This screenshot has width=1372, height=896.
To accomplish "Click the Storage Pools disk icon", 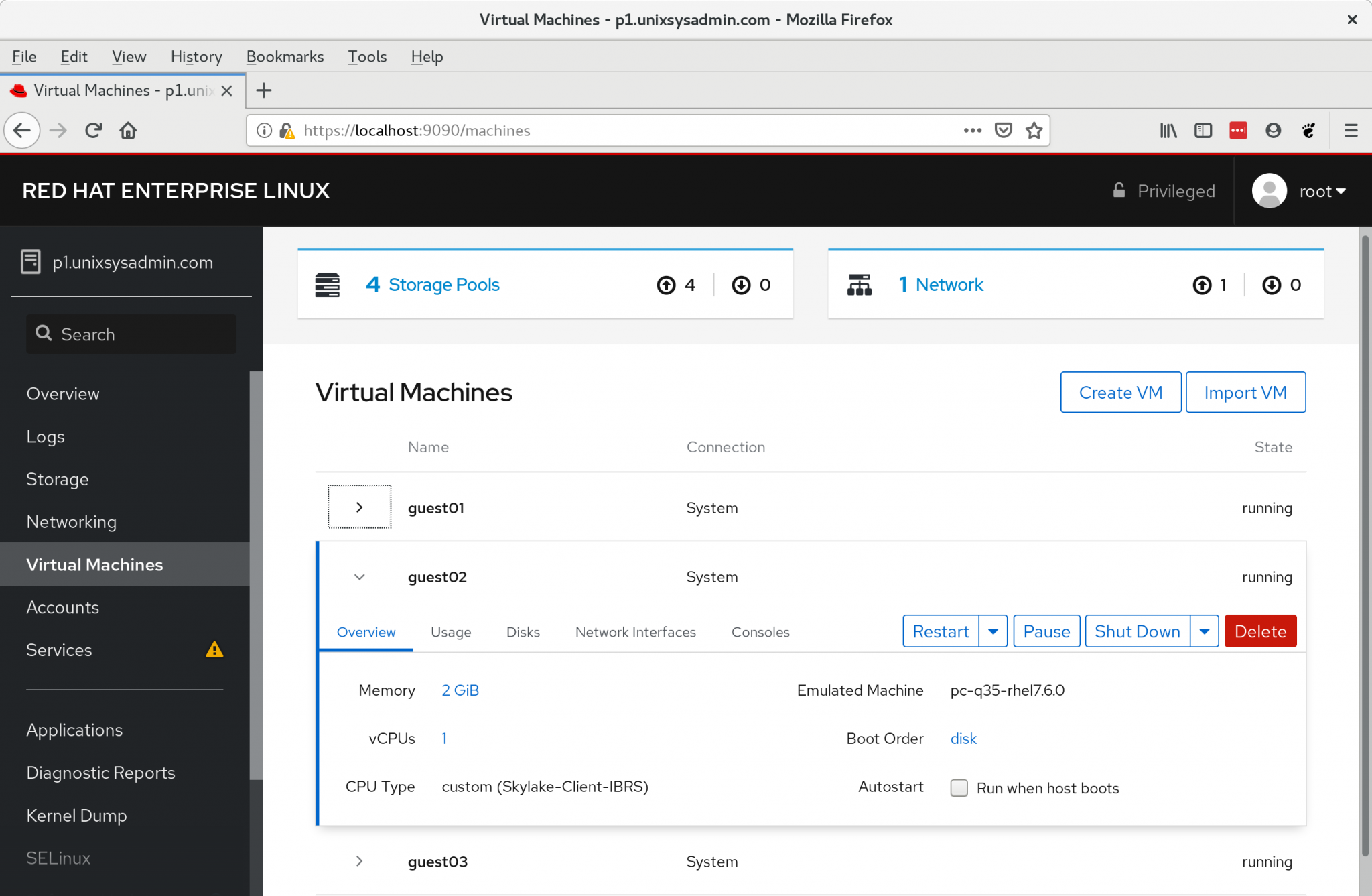I will (328, 284).
